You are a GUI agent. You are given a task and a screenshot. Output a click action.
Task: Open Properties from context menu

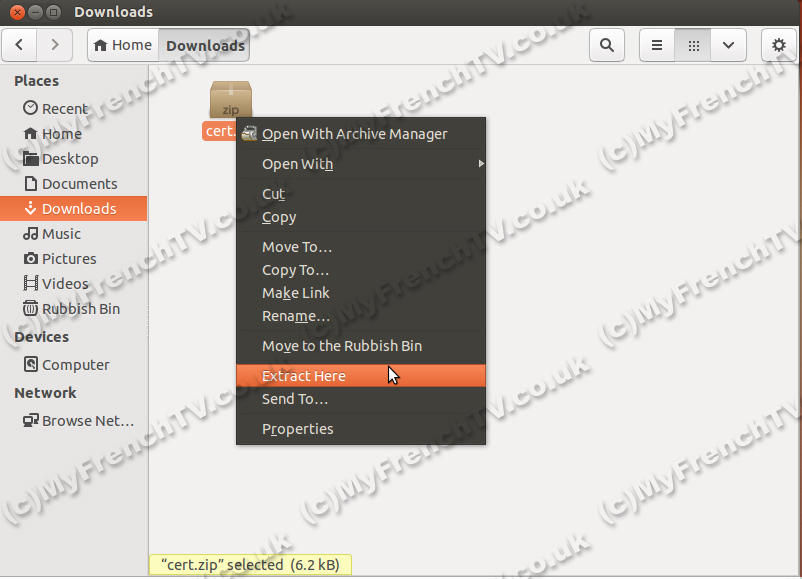point(297,429)
